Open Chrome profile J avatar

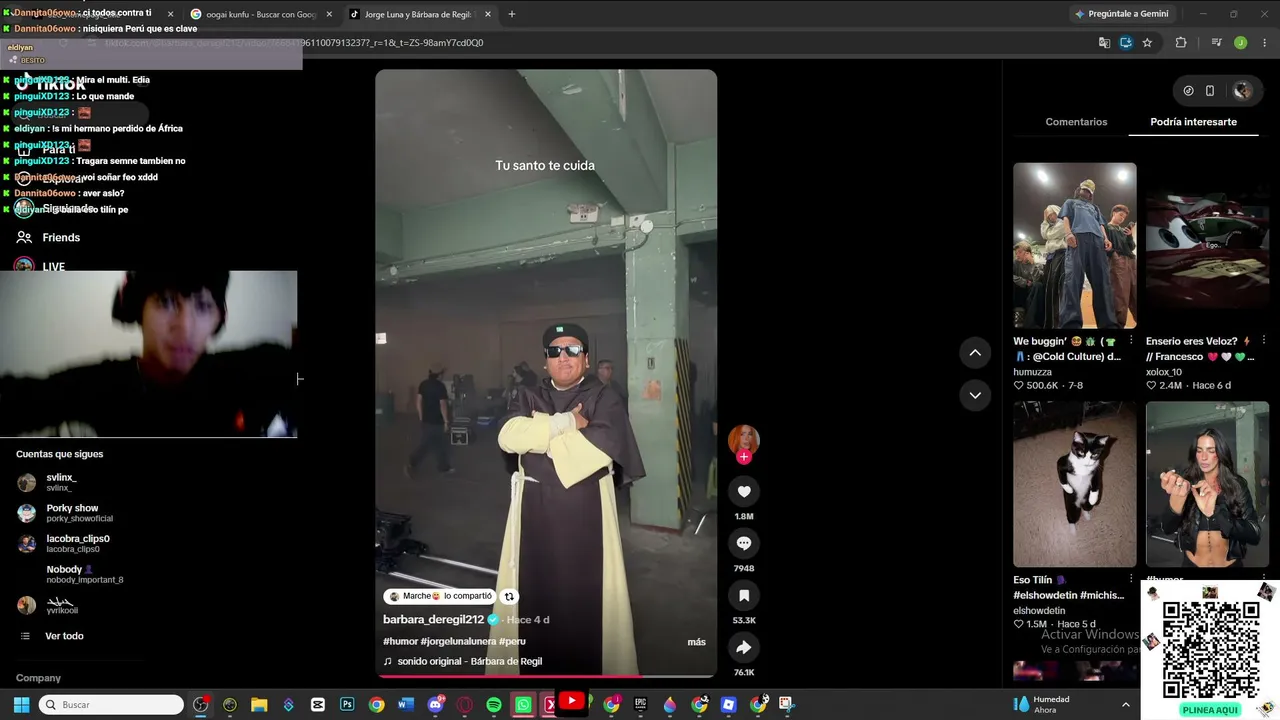(x=1241, y=43)
